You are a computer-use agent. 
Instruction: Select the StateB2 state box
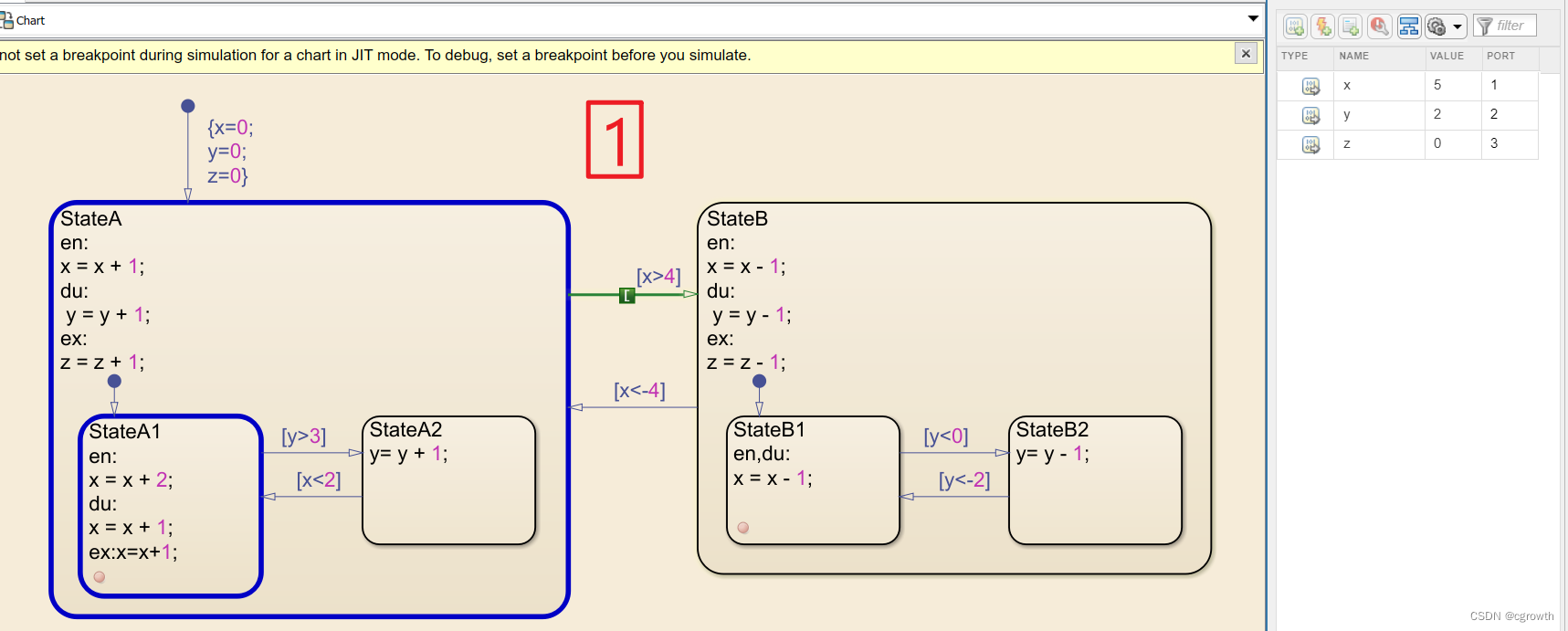tap(1095, 480)
